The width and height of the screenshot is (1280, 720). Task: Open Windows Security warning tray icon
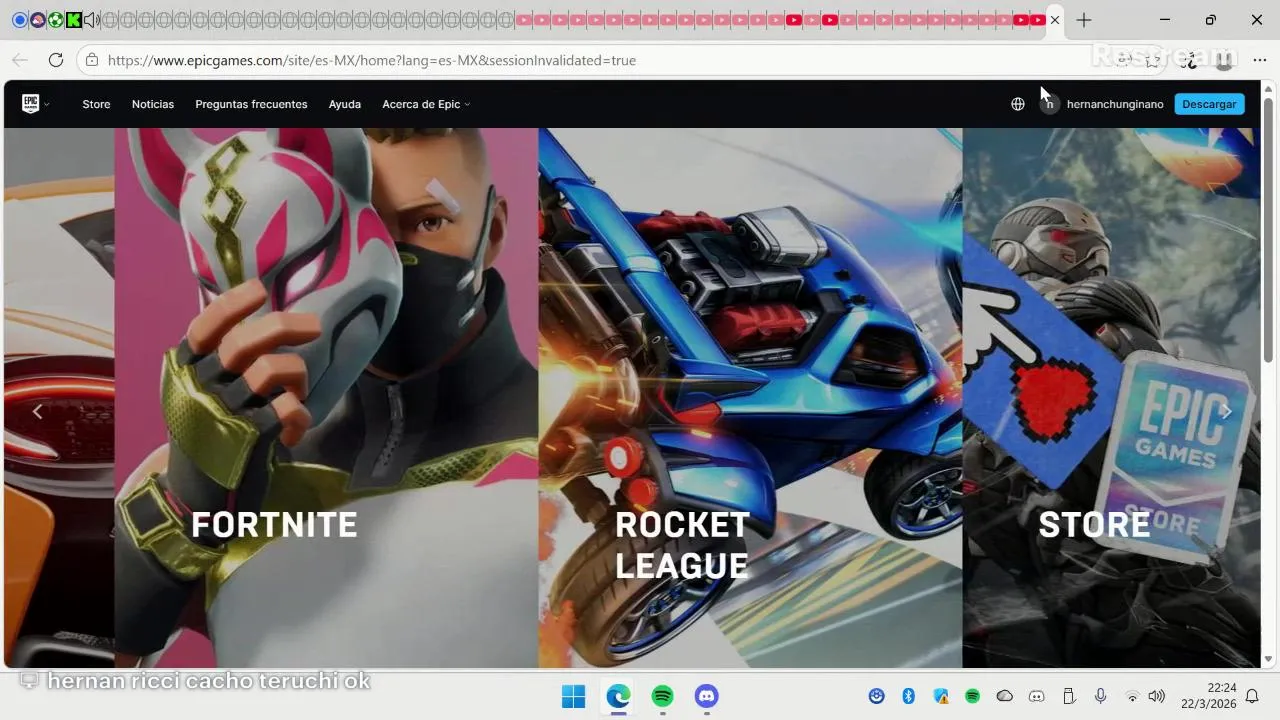click(940, 696)
